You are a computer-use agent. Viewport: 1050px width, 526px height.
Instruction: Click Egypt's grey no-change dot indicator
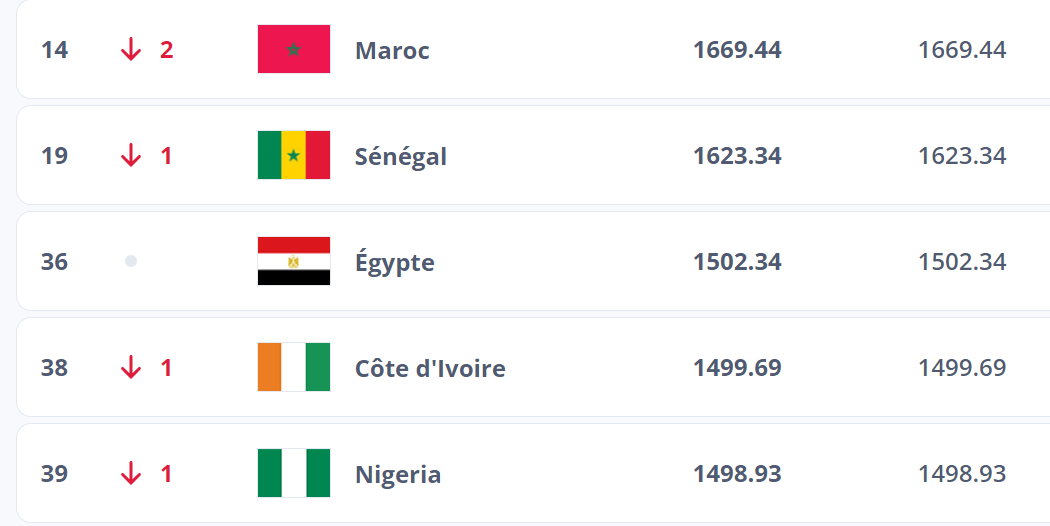(131, 262)
